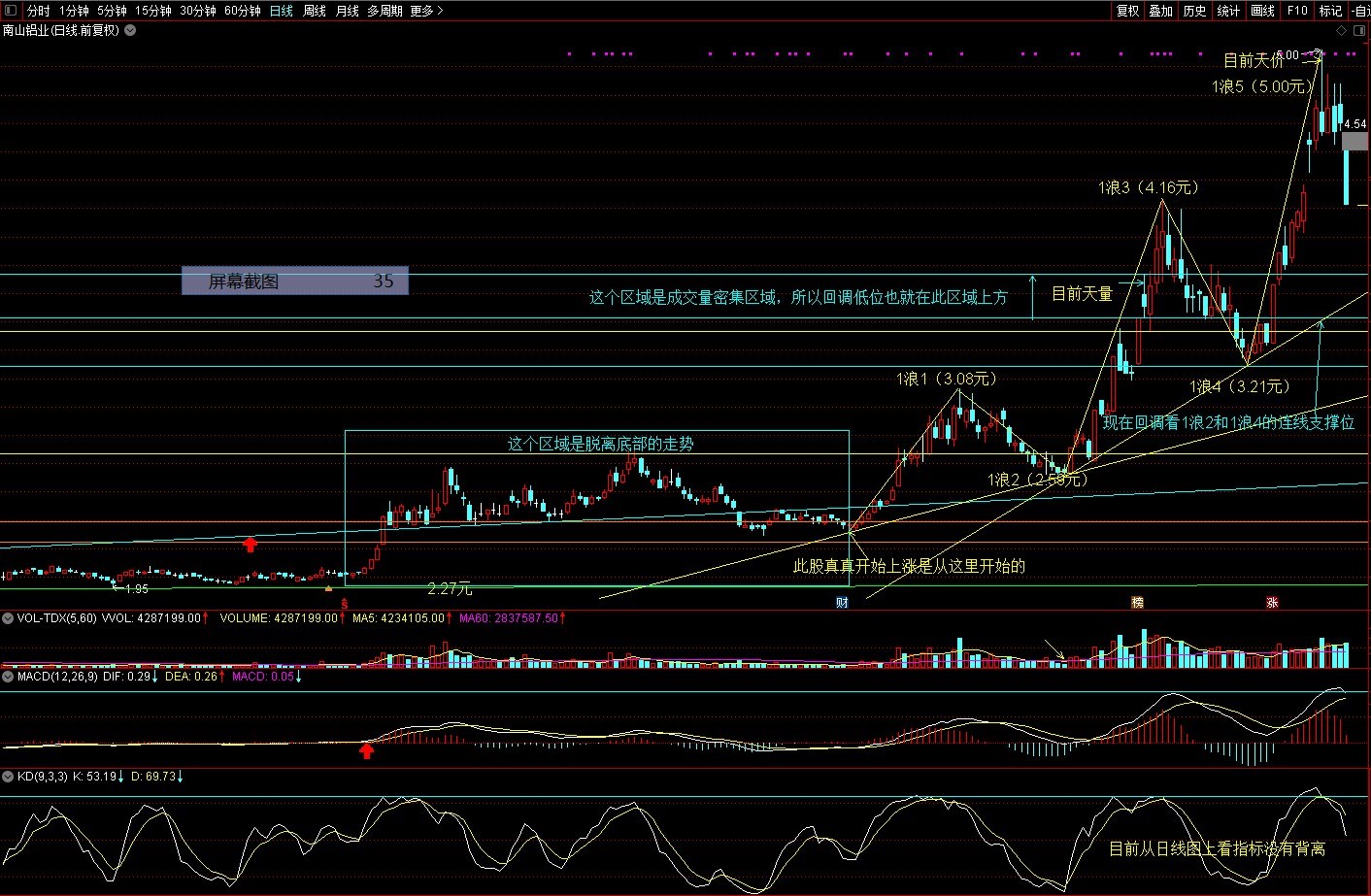The width and height of the screenshot is (1371, 896).
Task: Switch to the 分时 intraday tab
Action: (38, 11)
